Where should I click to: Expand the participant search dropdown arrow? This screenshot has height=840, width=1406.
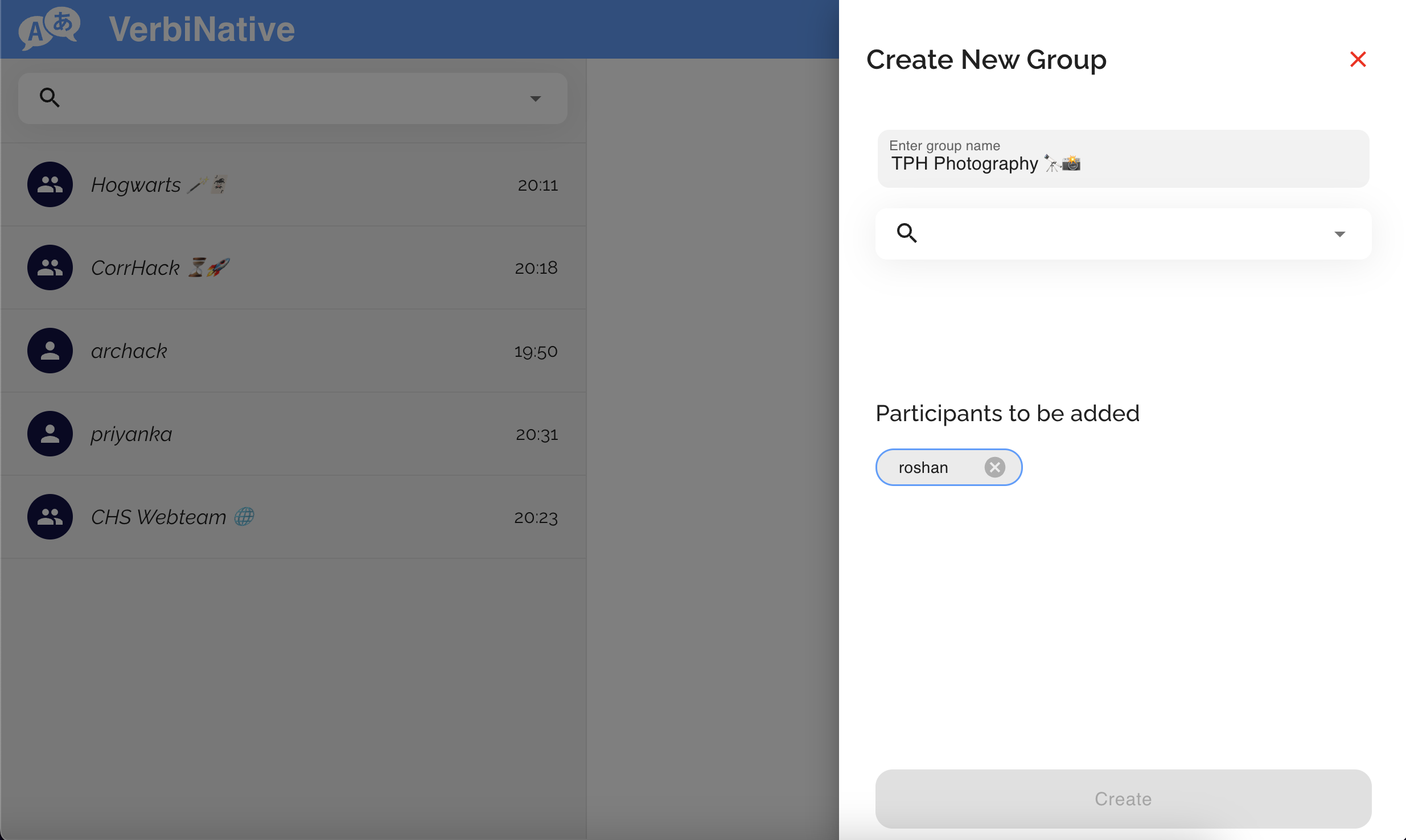1339,234
